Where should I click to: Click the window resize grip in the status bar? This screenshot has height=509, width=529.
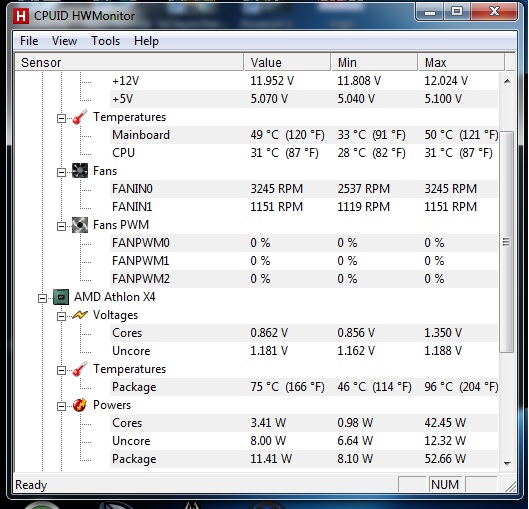[x=510, y=486]
